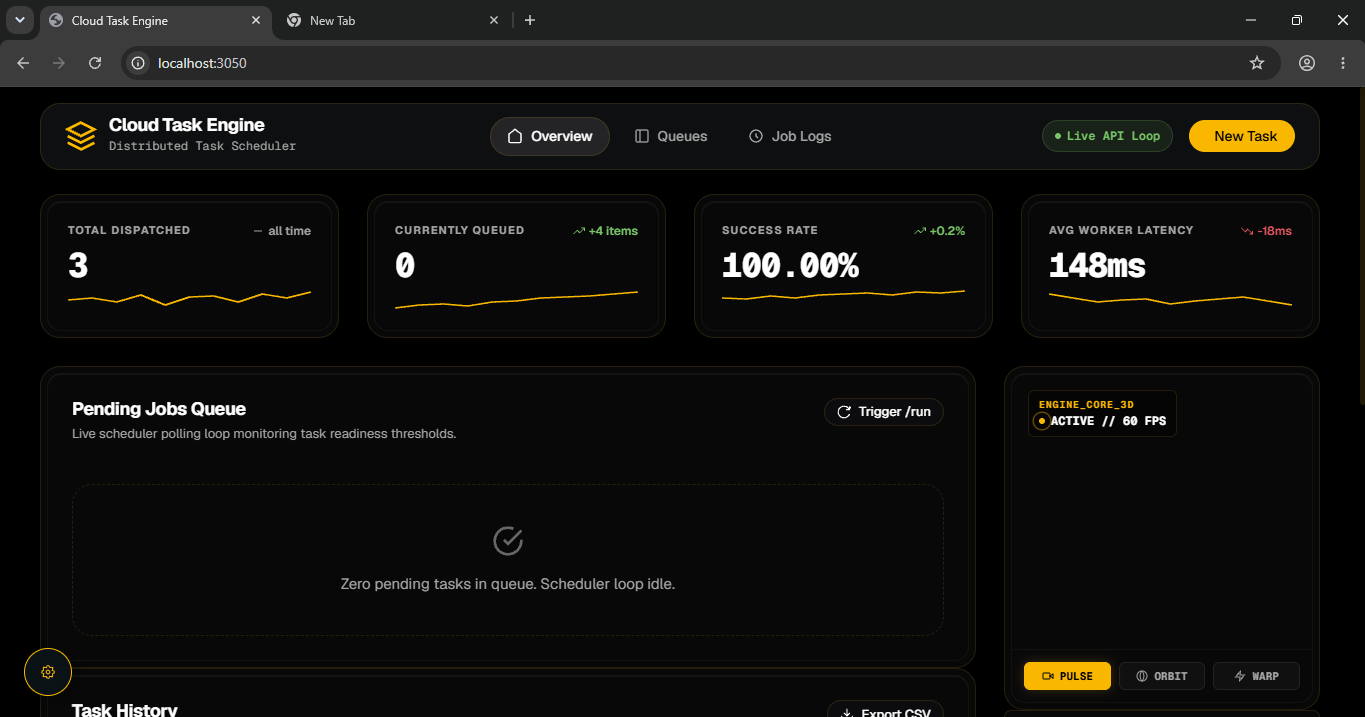Click the Total Dispatched value 3

[x=78, y=266]
